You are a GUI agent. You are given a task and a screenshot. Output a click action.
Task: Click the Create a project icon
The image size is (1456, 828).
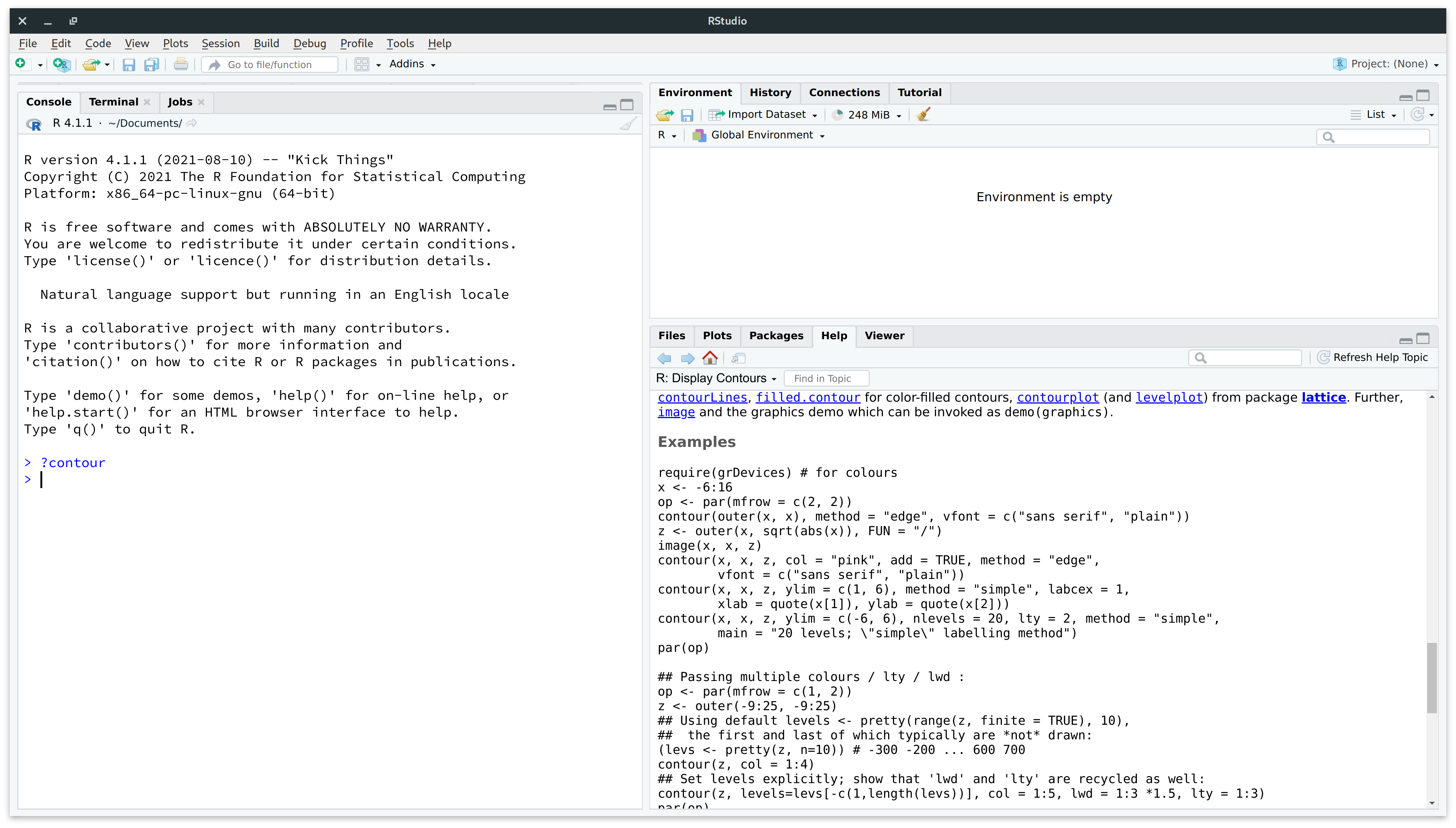coord(61,64)
